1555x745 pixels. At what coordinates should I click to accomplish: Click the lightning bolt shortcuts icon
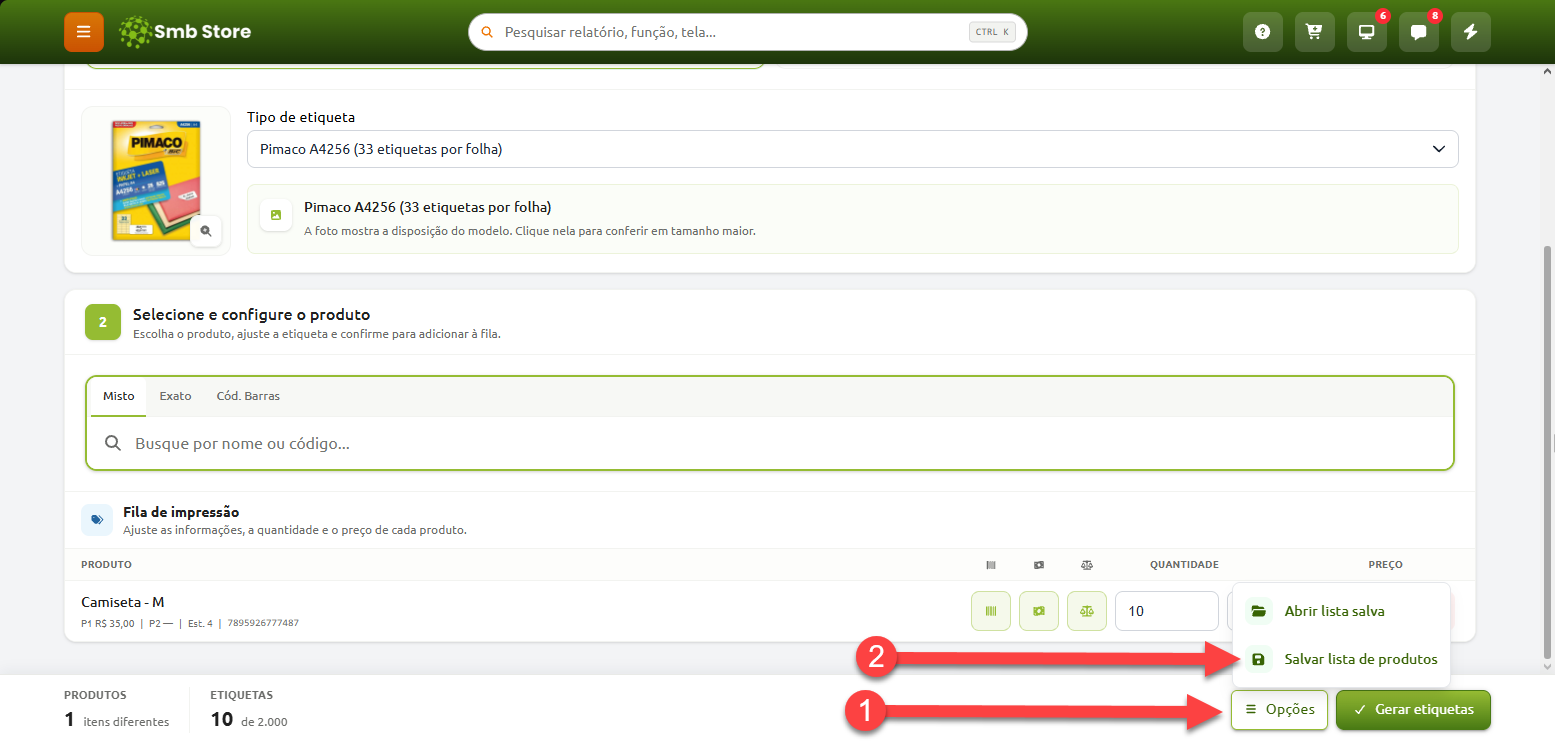(1470, 32)
